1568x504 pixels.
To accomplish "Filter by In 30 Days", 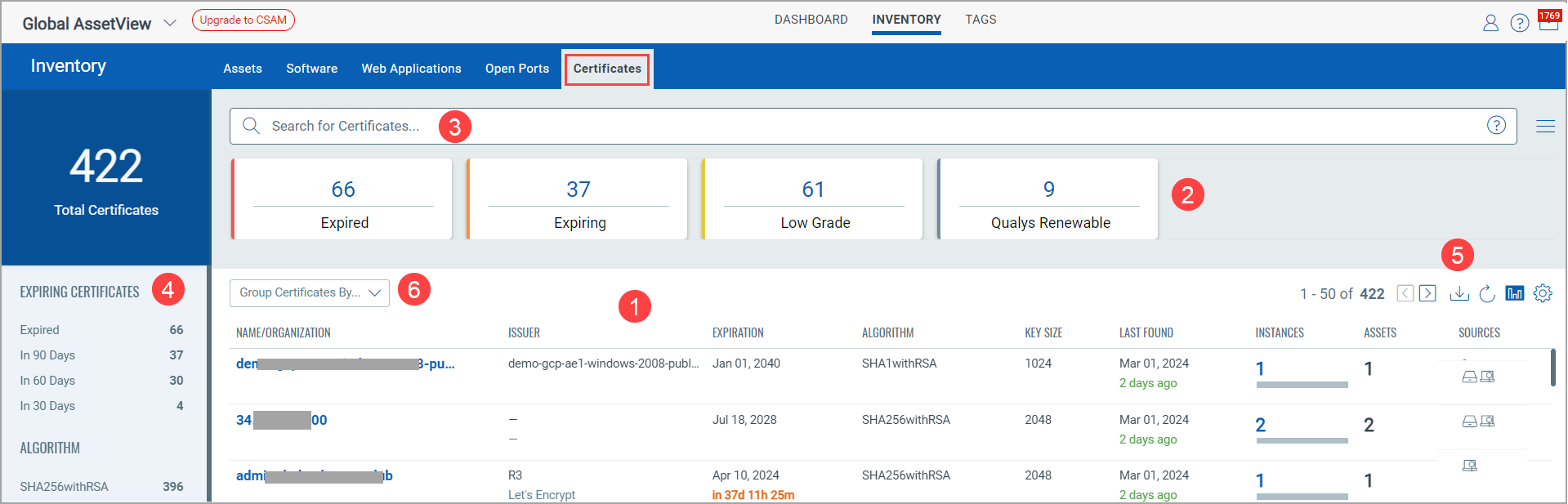I will point(102,406).
